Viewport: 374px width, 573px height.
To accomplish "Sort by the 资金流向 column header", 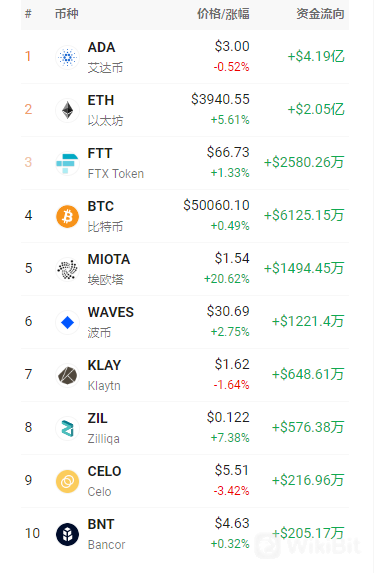I will click(x=320, y=14).
